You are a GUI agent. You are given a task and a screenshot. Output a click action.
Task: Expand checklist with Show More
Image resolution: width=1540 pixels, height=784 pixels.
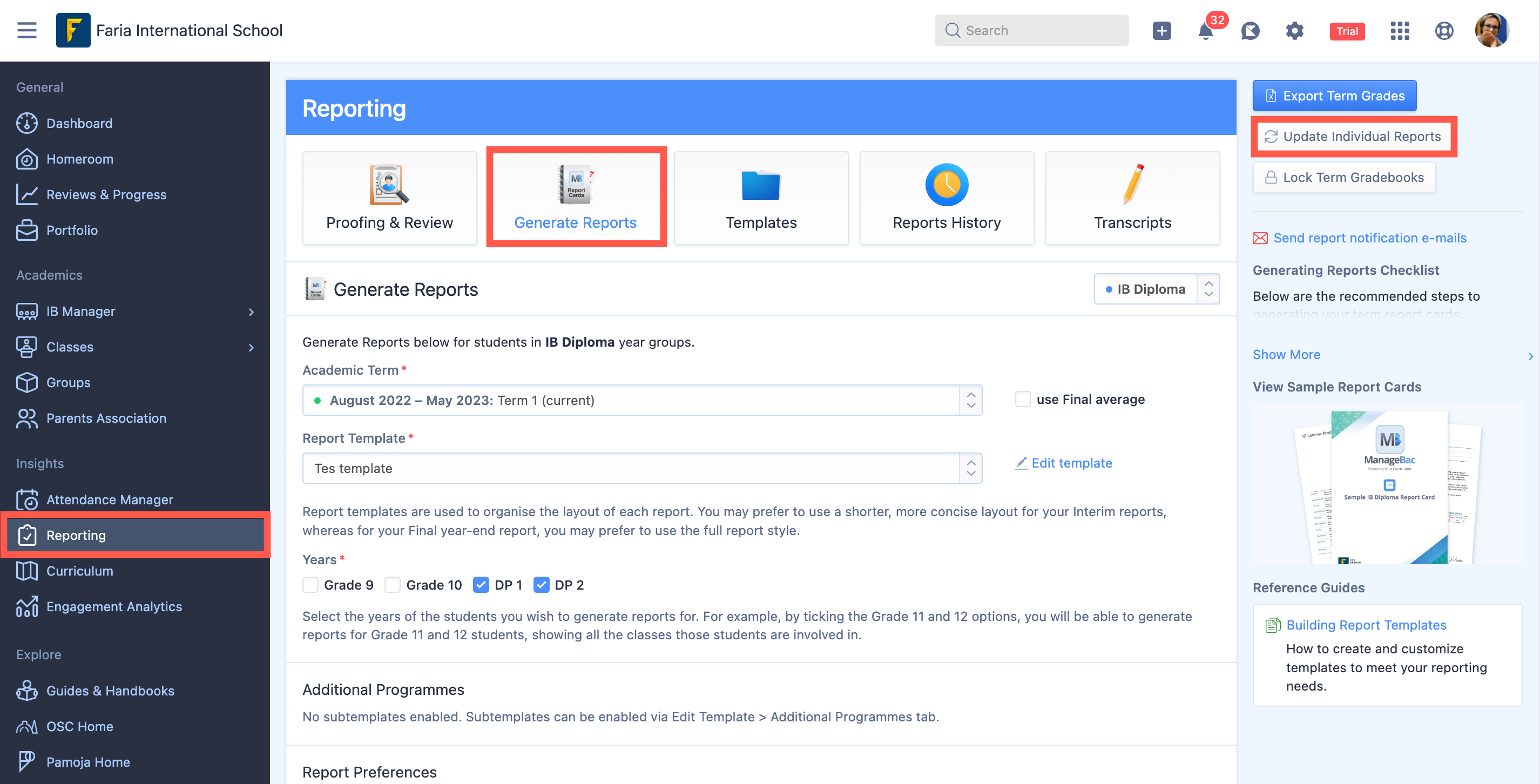click(x=1287, y=355)
